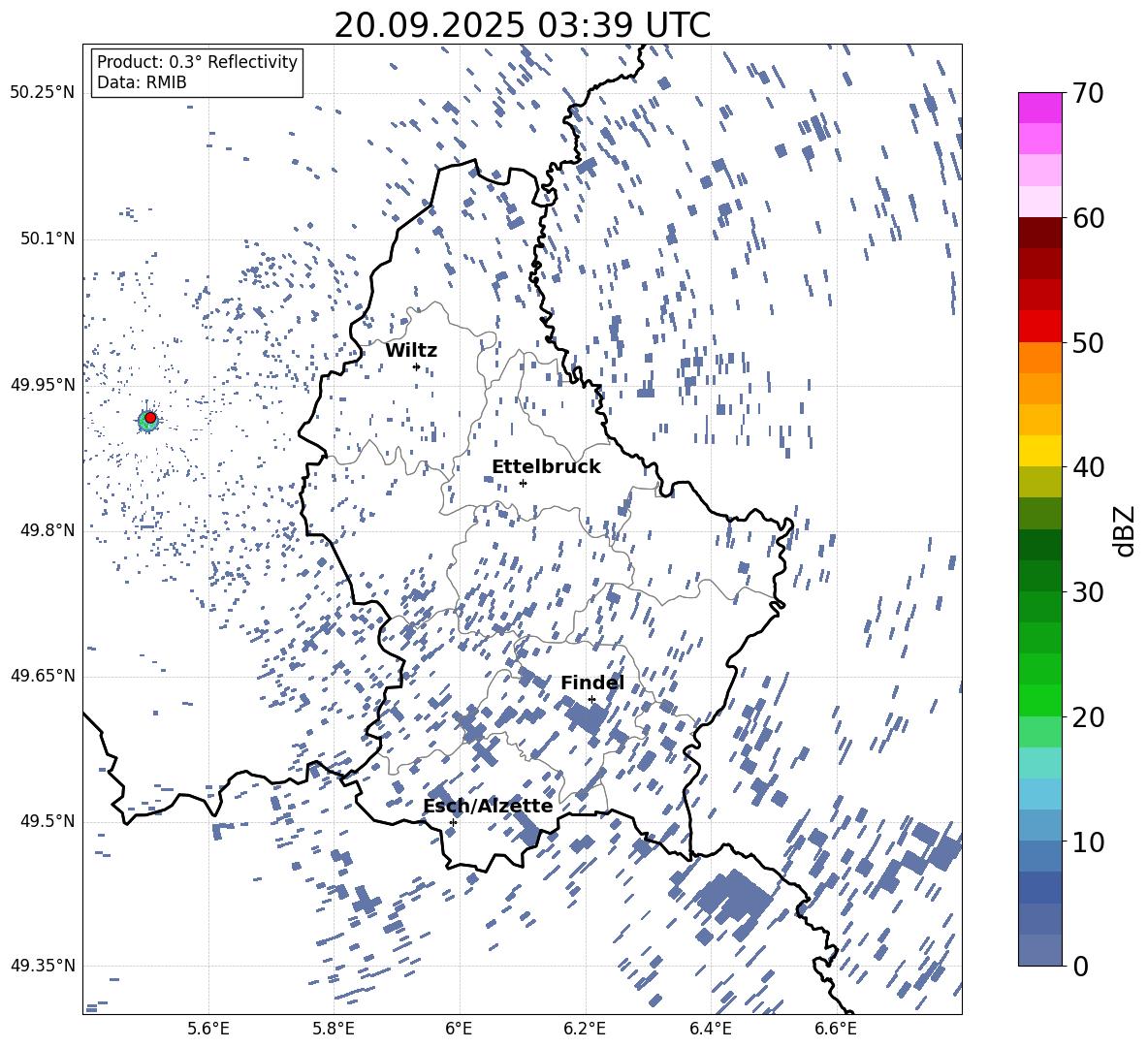Image resolution: width=1148 pixels, height=1048 pixels.
Task: Click the 0 tick on colorbar
Action: 1080,966
